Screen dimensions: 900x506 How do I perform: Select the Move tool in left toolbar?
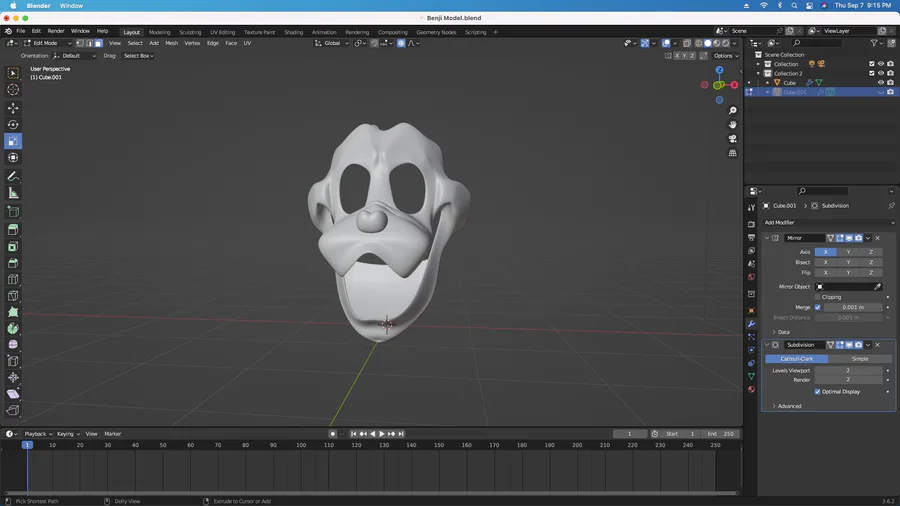click(13, 108)
